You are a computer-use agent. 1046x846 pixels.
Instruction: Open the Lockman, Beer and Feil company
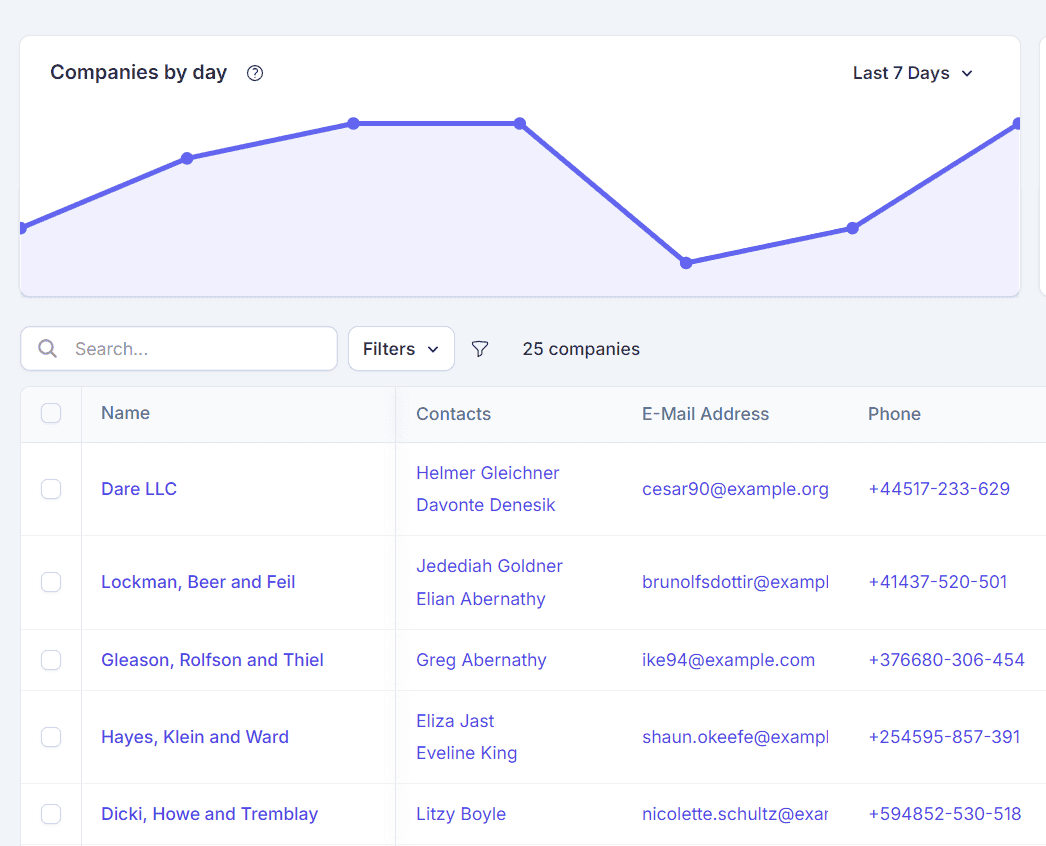(198, 582)
